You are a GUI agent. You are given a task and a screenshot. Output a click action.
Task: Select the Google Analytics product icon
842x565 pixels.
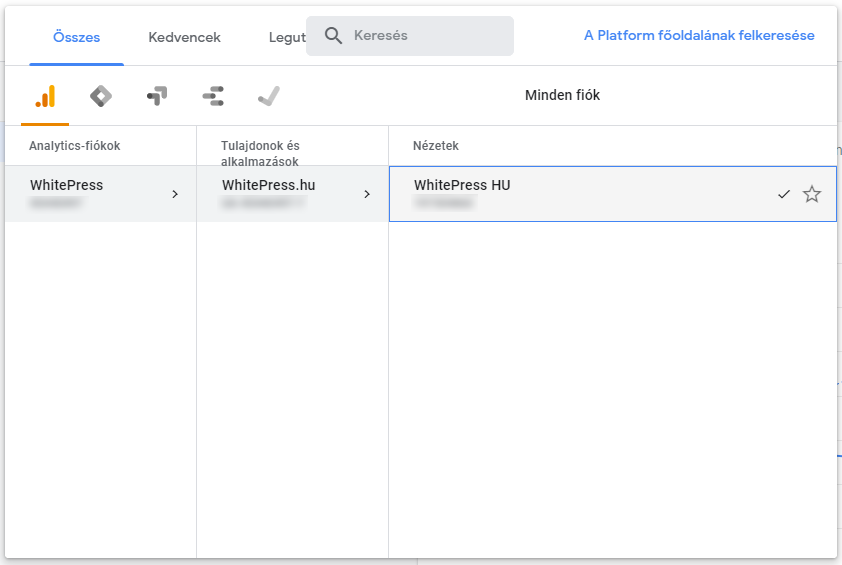coord(45,97)
